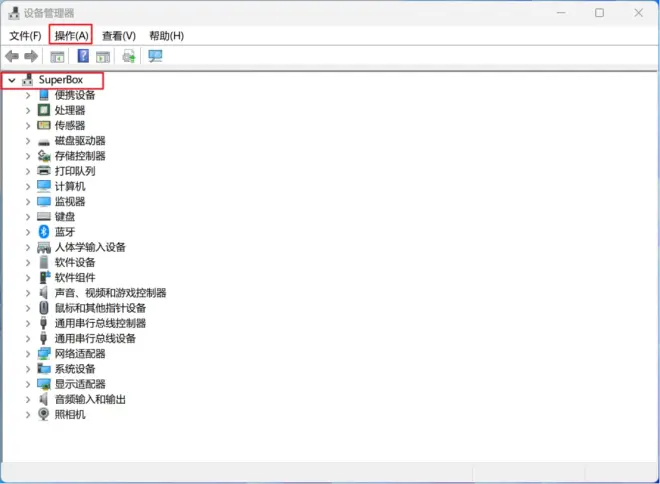Select the 音频输入和输出 label
Image resolution: width=660 pixels, height=484 pixels.
point(90,399)
